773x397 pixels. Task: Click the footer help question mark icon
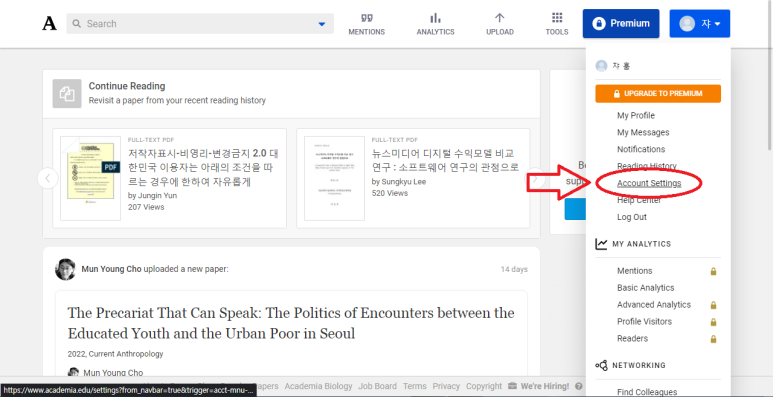coord(579,386)
